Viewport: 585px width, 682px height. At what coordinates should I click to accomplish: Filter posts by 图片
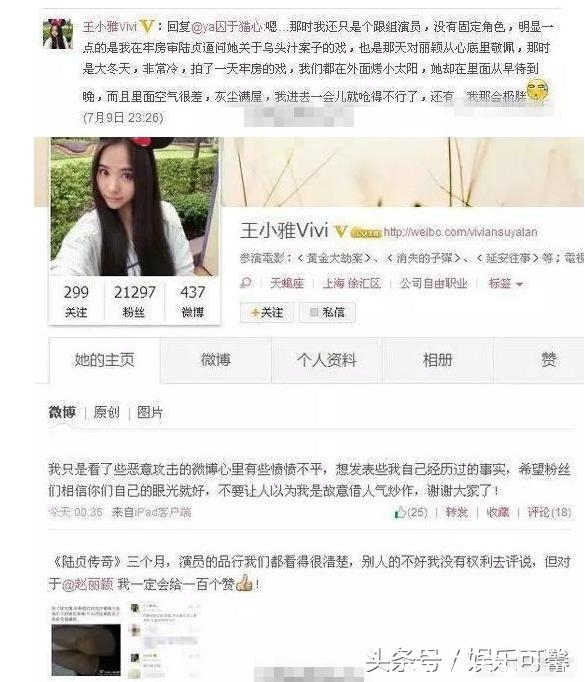click(x=150, y=412)
